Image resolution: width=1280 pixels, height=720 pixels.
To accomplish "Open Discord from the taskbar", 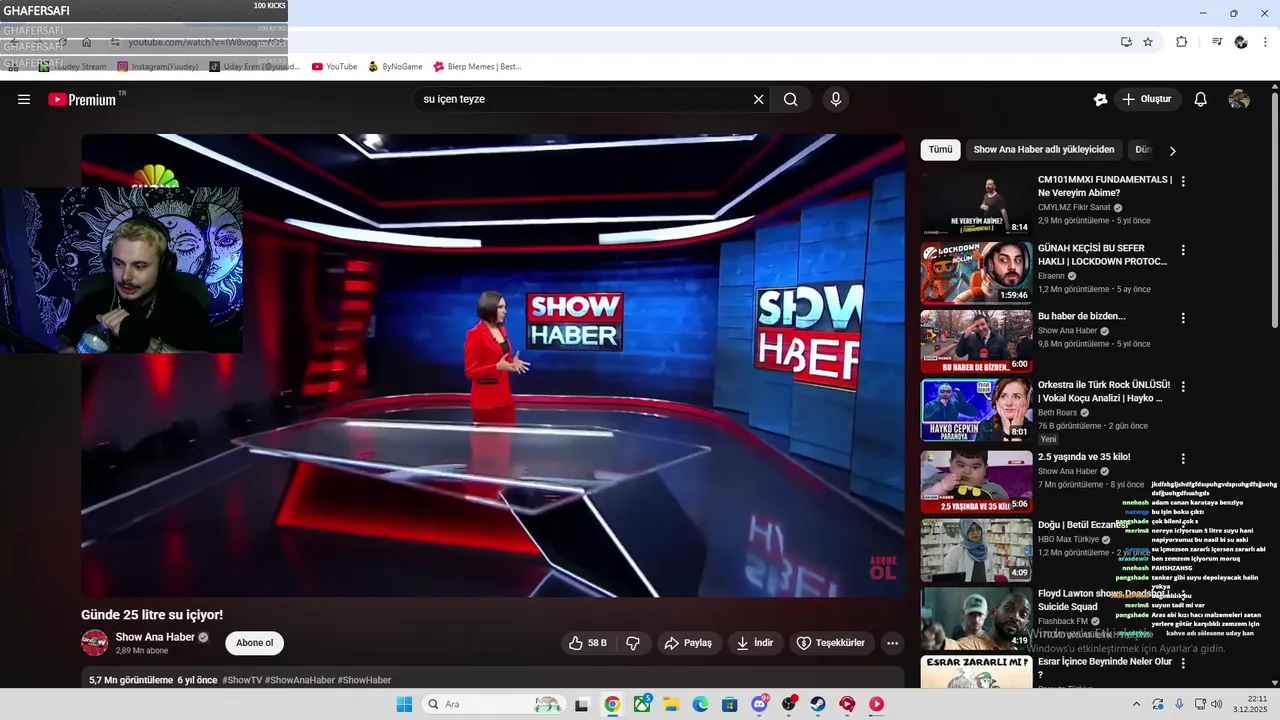I will 759,704.
